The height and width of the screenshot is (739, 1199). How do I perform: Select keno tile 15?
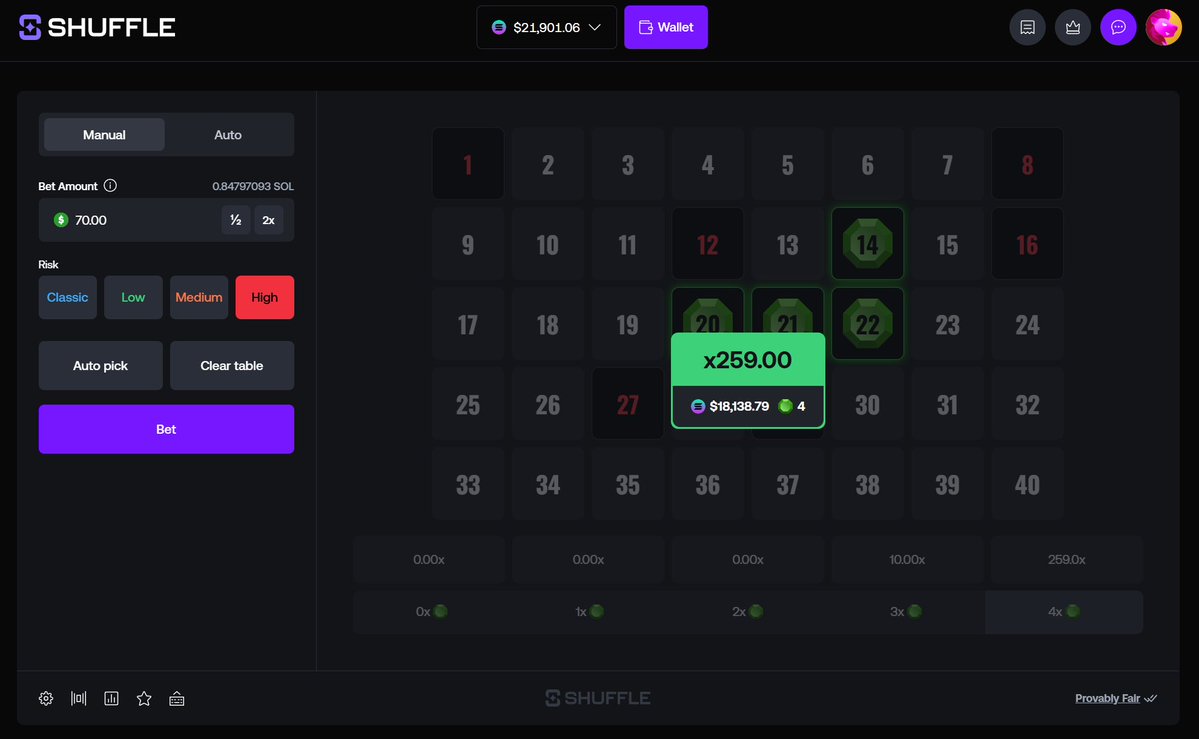pyautogui.click(x=947, y=243)
